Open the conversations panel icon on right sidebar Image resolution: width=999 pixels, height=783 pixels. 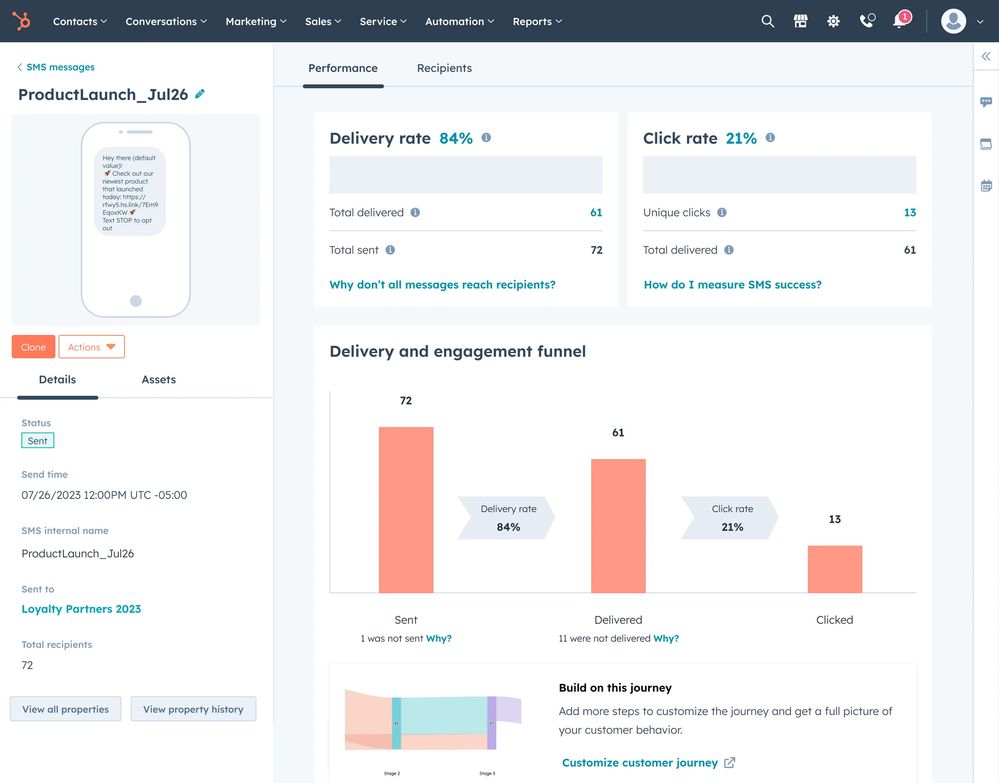[986, 101]
